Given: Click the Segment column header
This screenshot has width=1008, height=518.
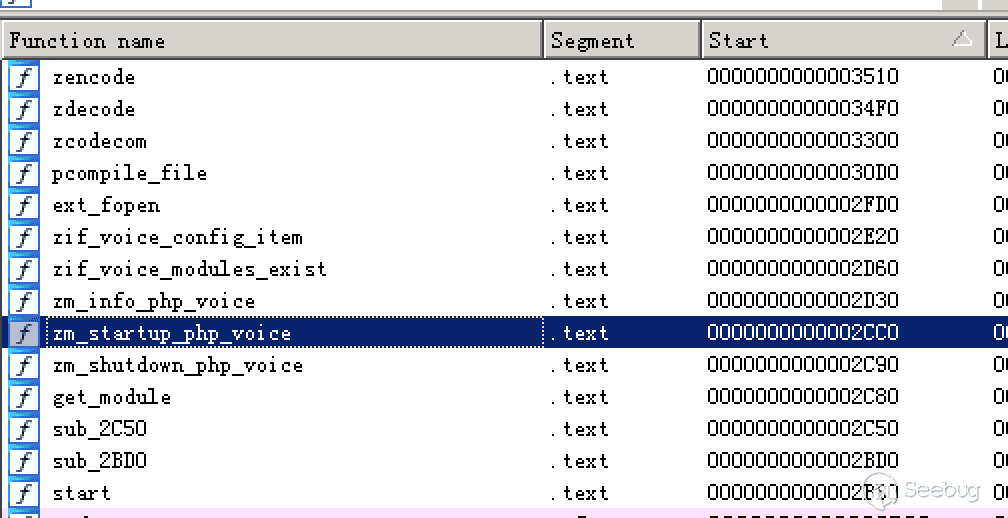Looking at the screenshot, I should click(x=622, y=41).
